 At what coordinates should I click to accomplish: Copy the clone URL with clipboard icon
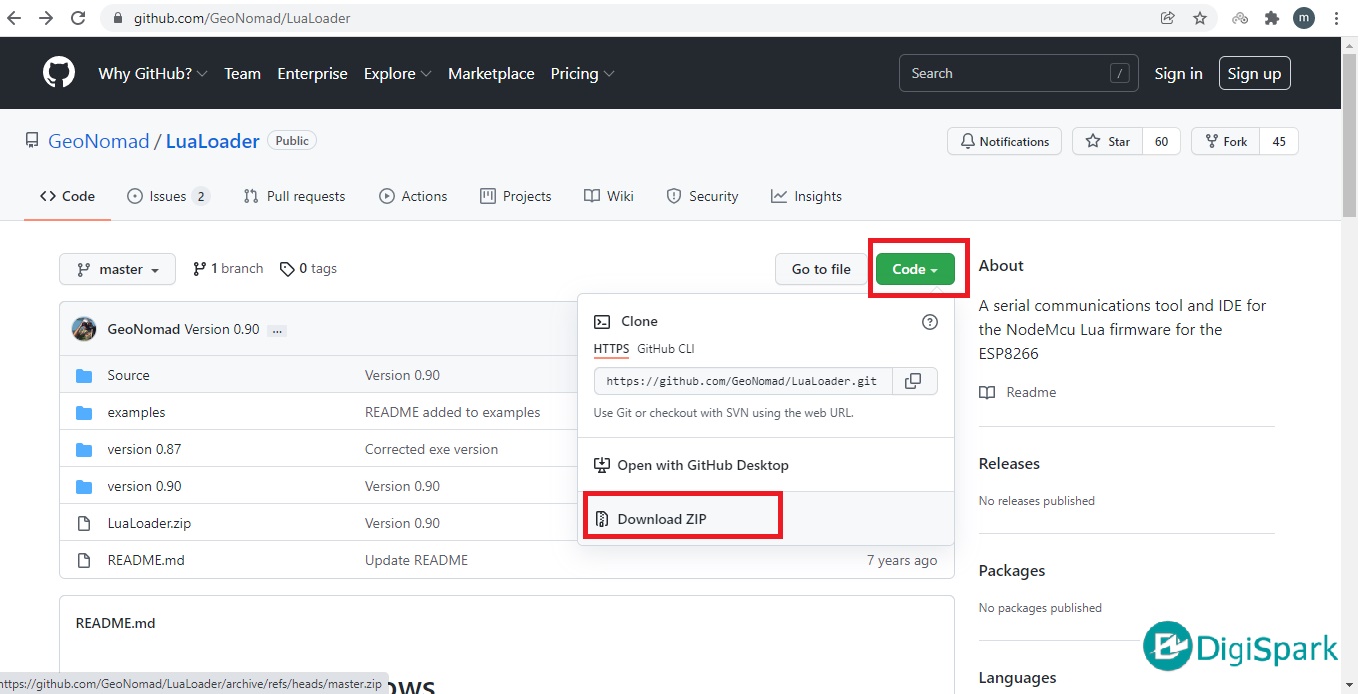pyautogui.click(x=912, y=381)
